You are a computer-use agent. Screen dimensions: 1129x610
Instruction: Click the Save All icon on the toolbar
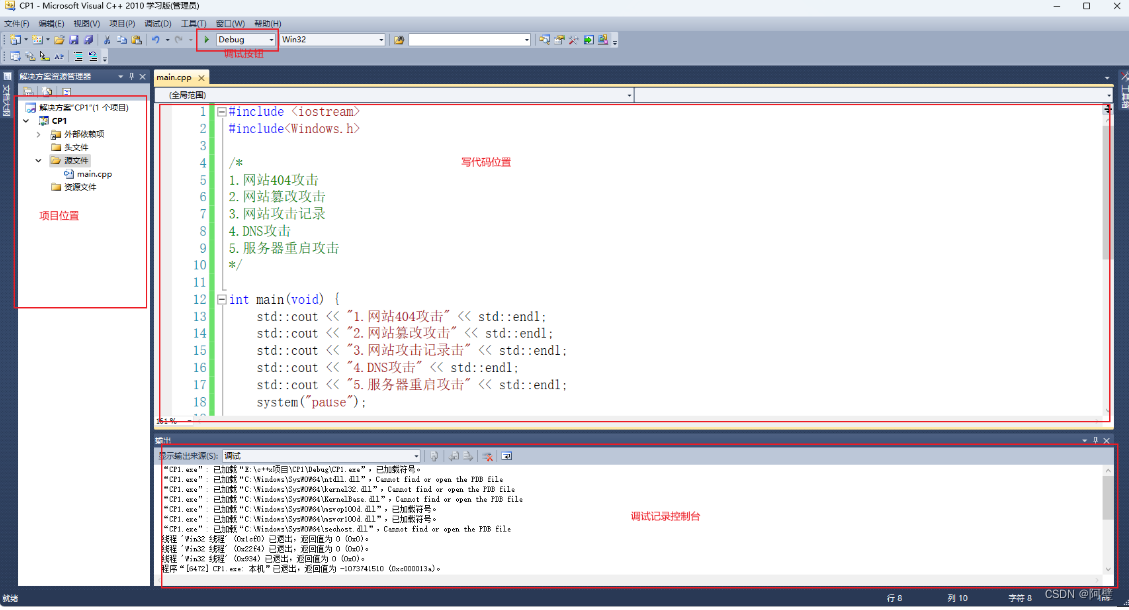point(89,40)
